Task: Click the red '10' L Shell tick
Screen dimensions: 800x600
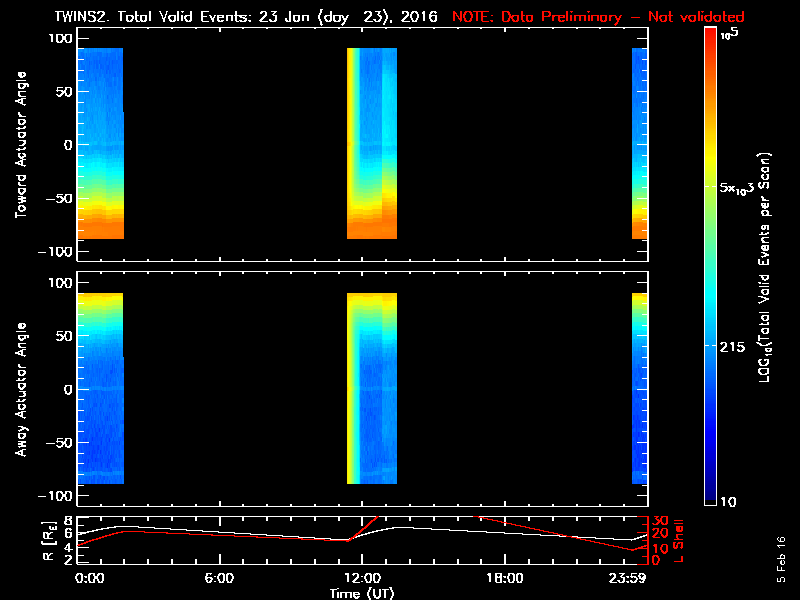Action: point(661,548)
